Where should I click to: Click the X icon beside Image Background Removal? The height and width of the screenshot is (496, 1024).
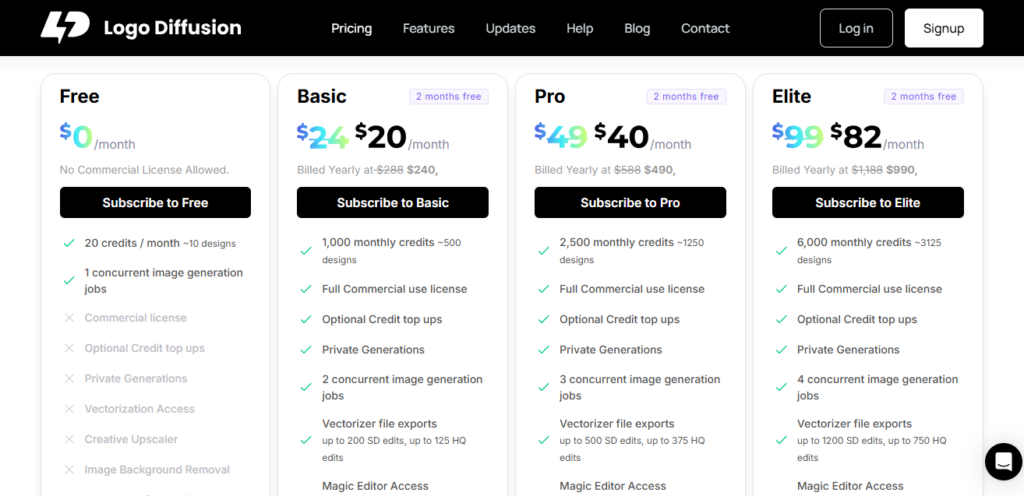69,470
